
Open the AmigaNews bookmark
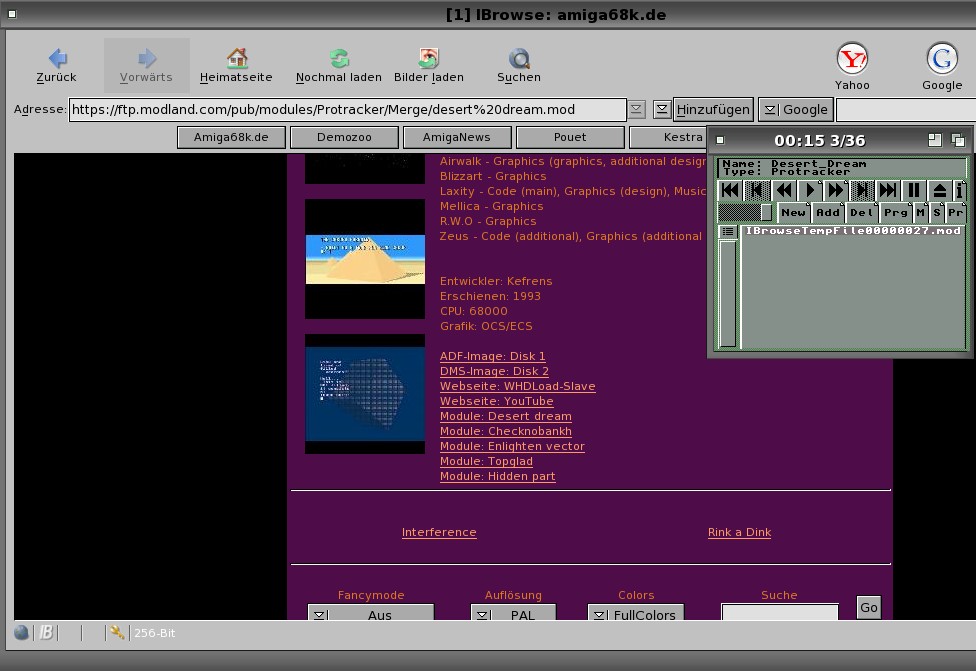tap(457, 138)
